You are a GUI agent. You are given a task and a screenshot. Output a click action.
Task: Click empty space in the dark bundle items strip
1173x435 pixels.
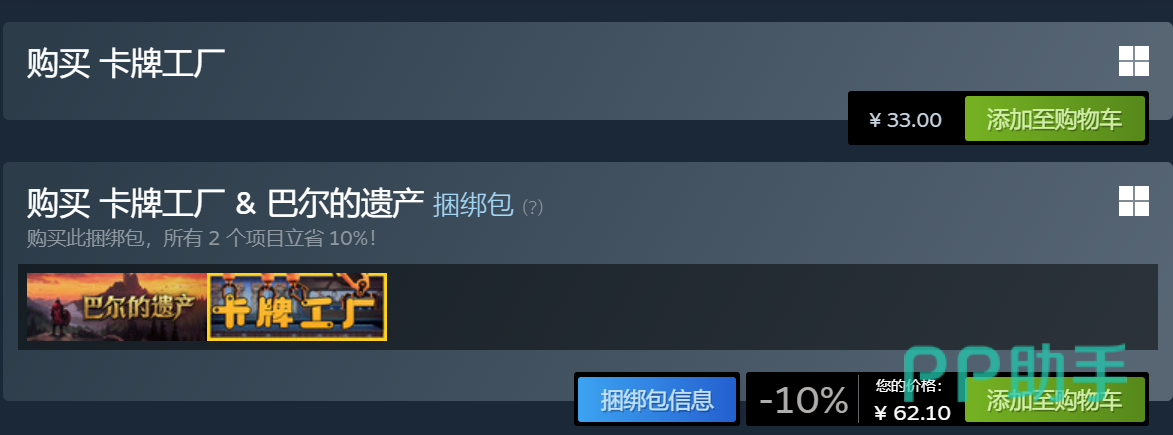pos(771,307)
